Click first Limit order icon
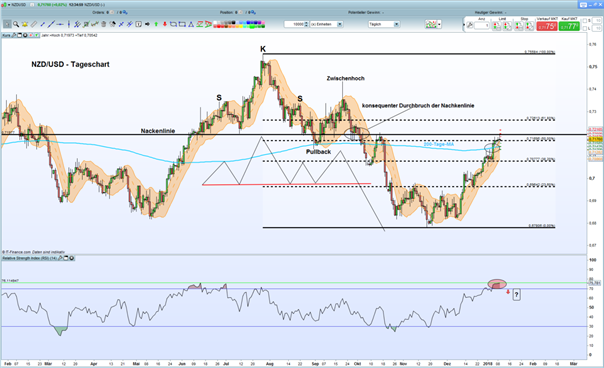 [x=496, y=26]
